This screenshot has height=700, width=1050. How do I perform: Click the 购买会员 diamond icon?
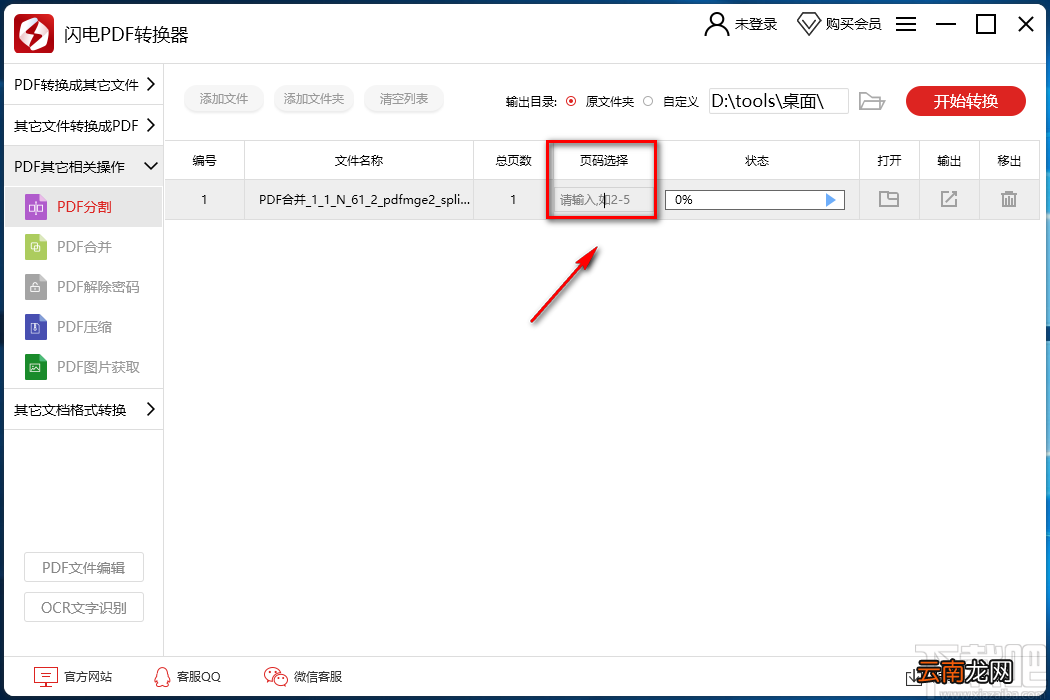[x=808, y=24]
